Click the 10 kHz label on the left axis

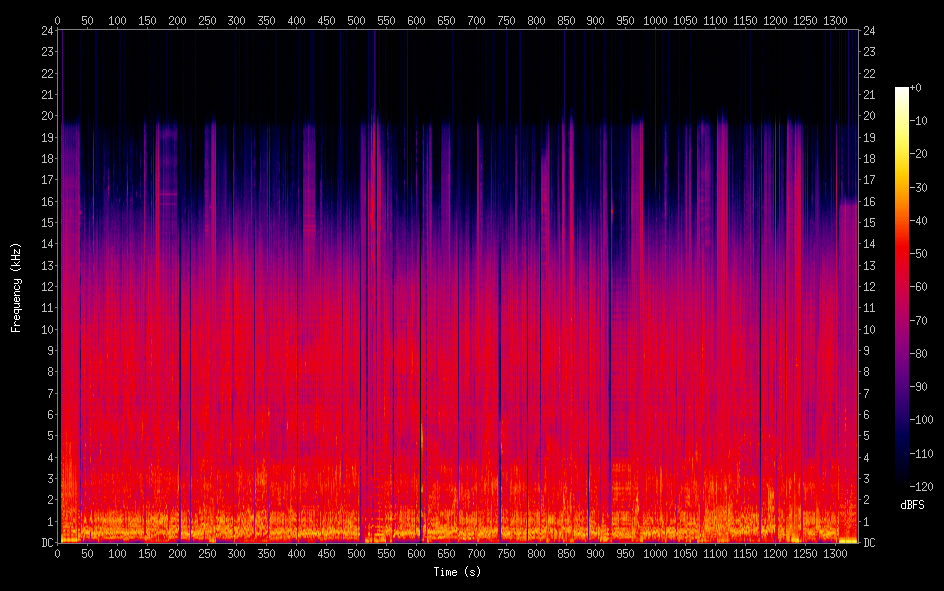pos(46,329)
